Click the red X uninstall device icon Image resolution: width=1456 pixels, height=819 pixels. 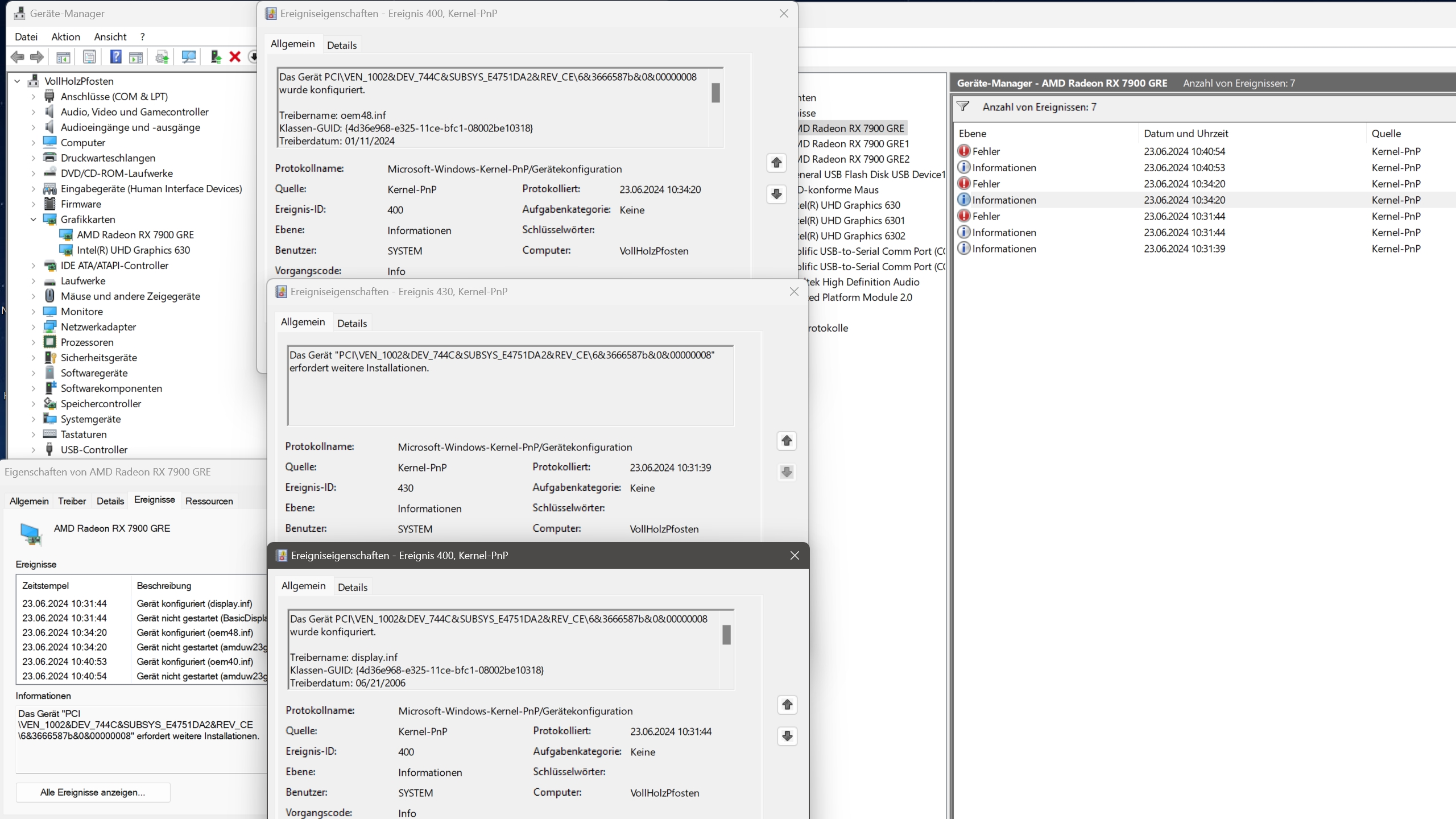pyautogui.click(x=235, y=57)
